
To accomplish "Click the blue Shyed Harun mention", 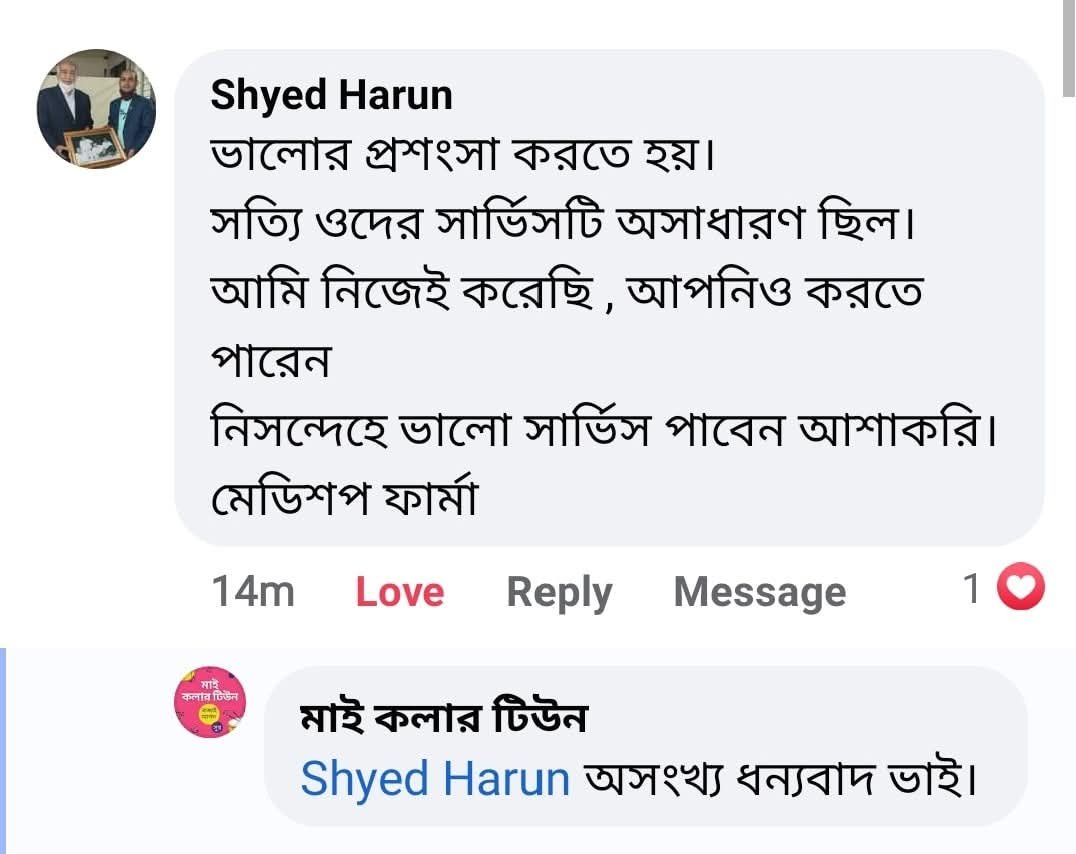I will (434, 778).
